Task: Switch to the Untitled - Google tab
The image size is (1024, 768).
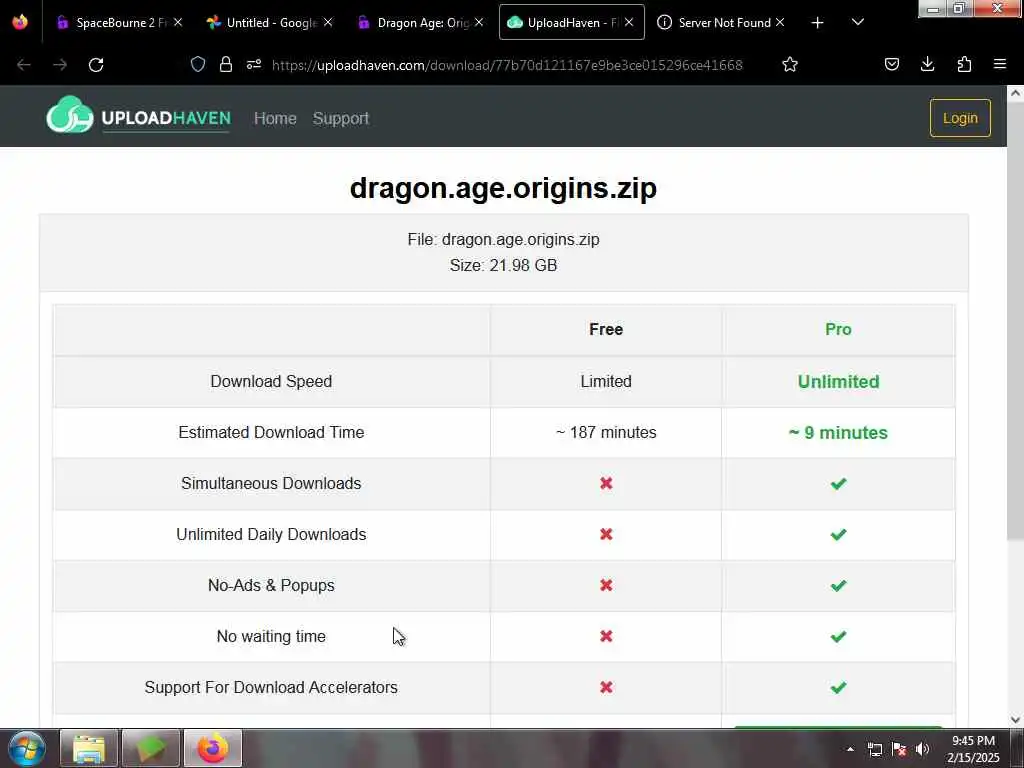Action: (x=270, y=22)
